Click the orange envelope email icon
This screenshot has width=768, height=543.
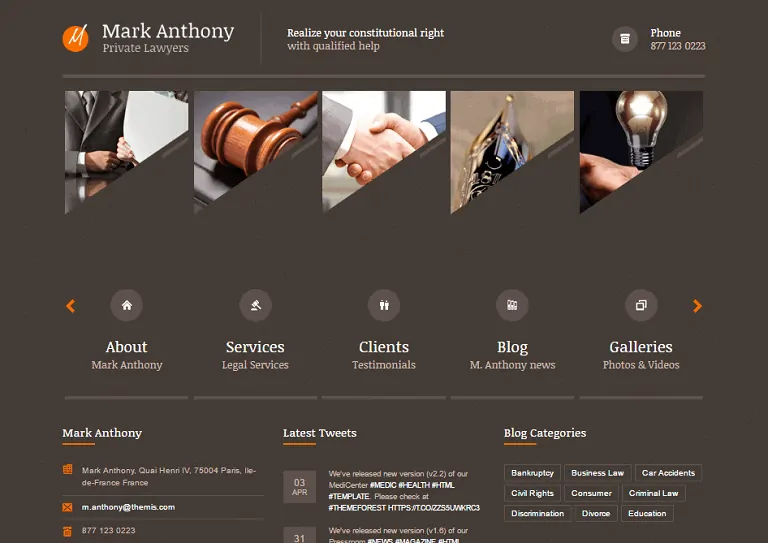(68, 507)
